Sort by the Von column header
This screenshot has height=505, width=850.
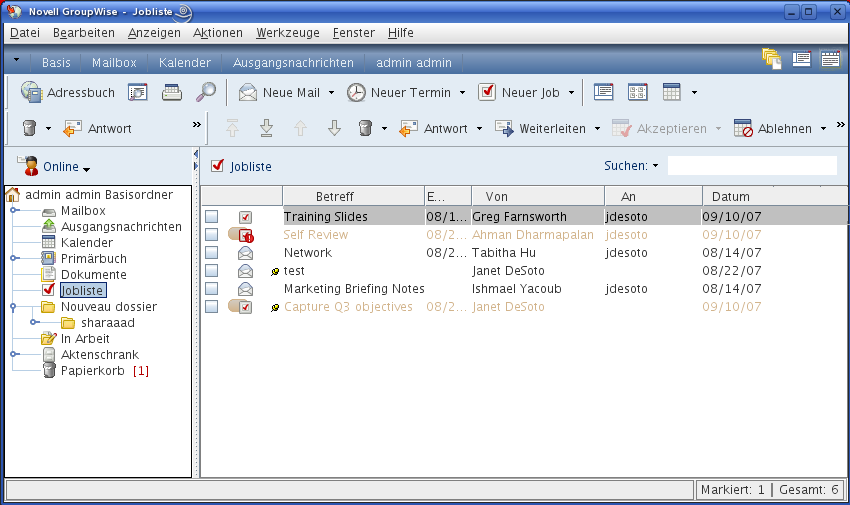pos(538,196)
